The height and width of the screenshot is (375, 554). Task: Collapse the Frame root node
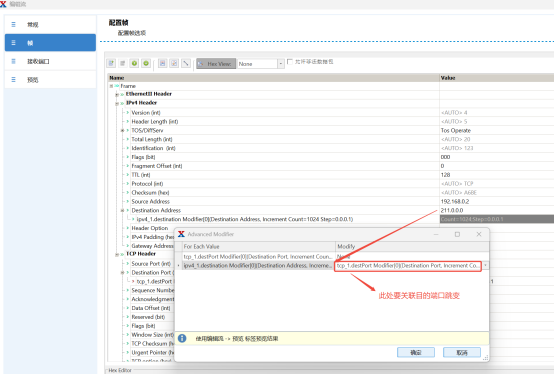click(111, 86)
